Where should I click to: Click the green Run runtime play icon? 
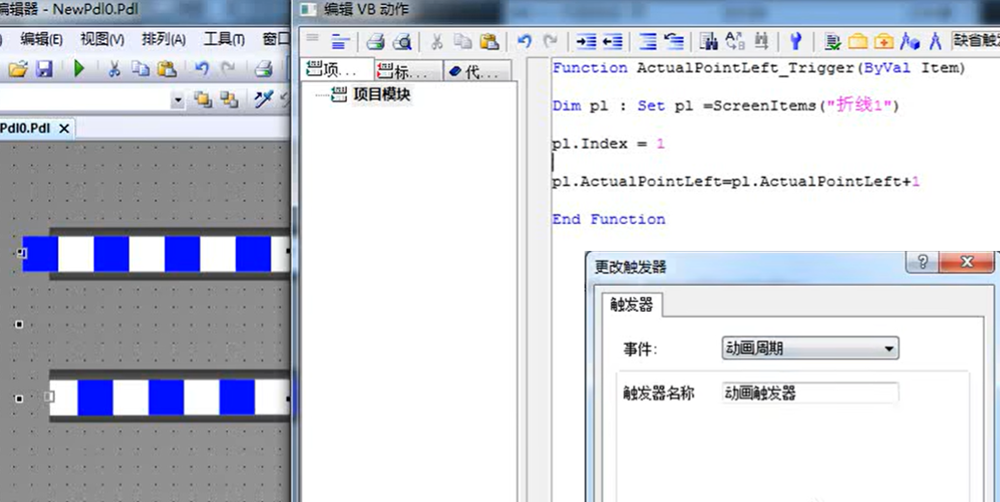point(79,69)
